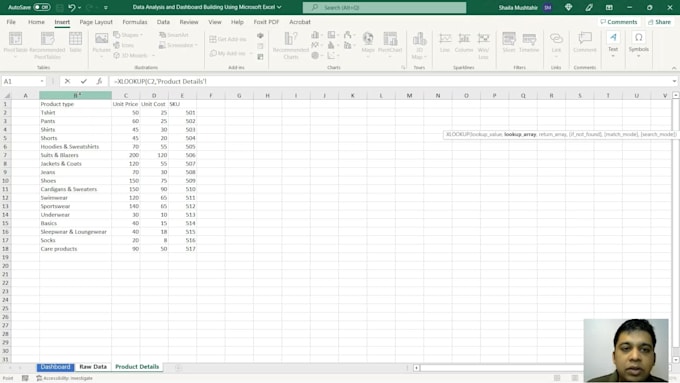This screenshot has height=383, width=680.
Task: Click the cell Hoodies & Sweatshirts
Action: tap(75, 147)
